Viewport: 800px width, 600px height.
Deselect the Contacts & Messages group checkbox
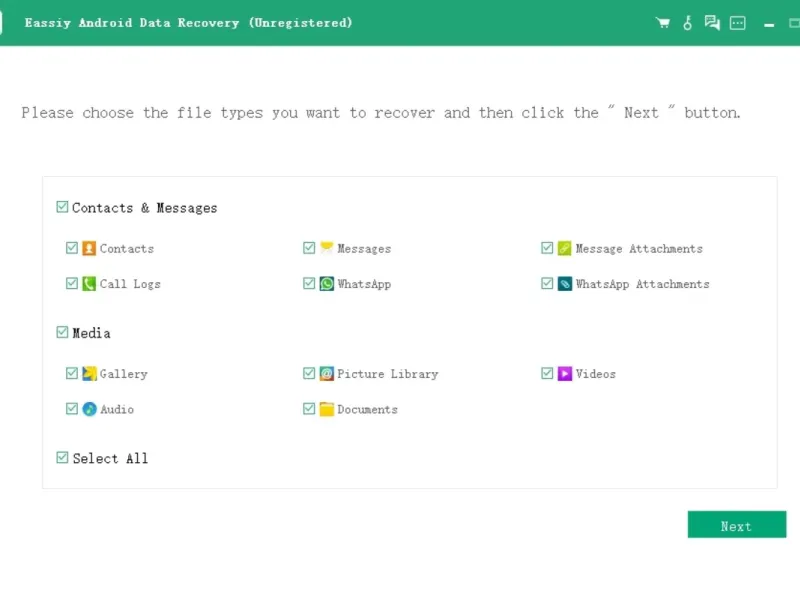click(x=63, y=208)
